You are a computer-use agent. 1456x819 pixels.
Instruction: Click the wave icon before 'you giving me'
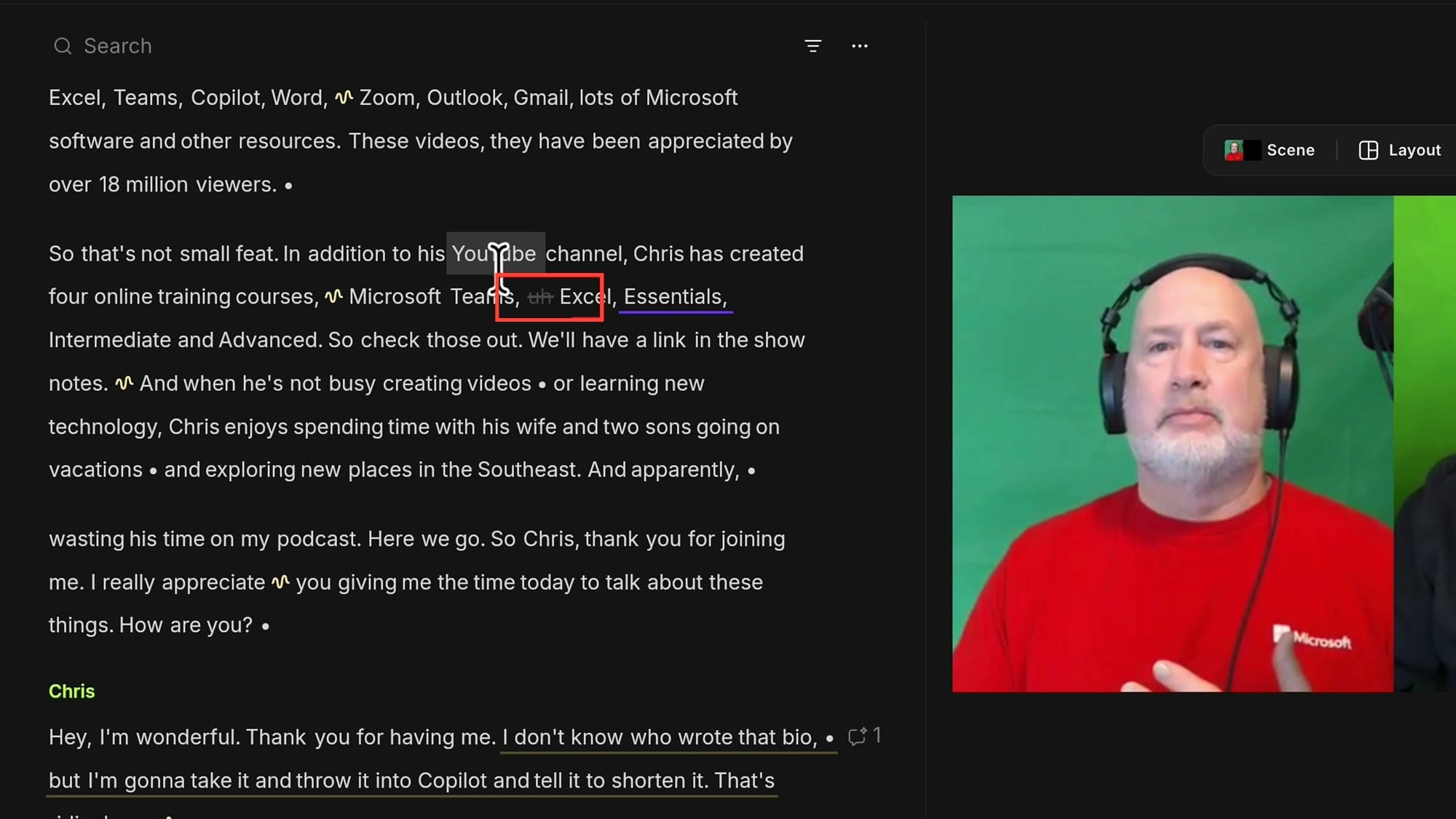click(281, 582)
